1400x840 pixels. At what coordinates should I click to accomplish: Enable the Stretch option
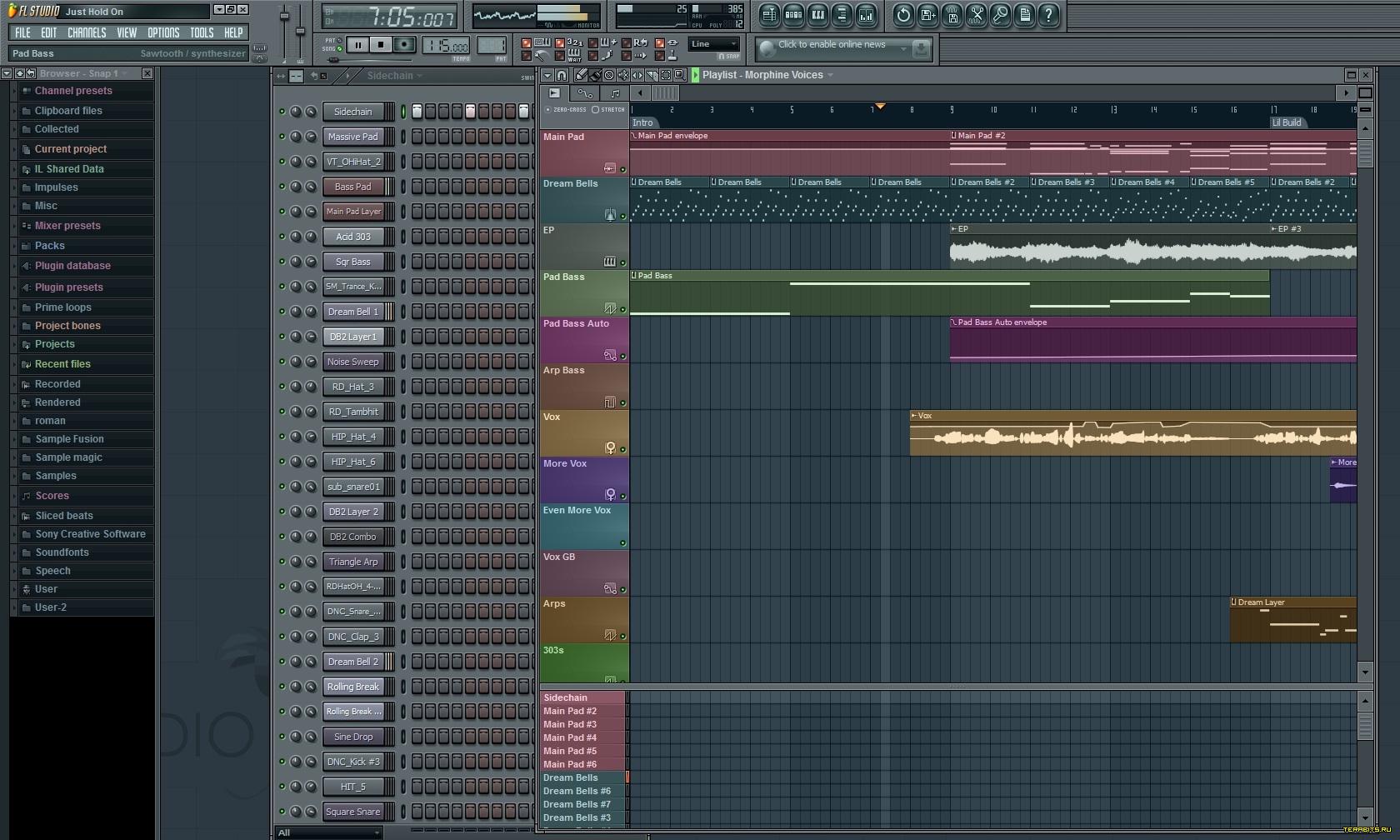[x=596, y=110]
